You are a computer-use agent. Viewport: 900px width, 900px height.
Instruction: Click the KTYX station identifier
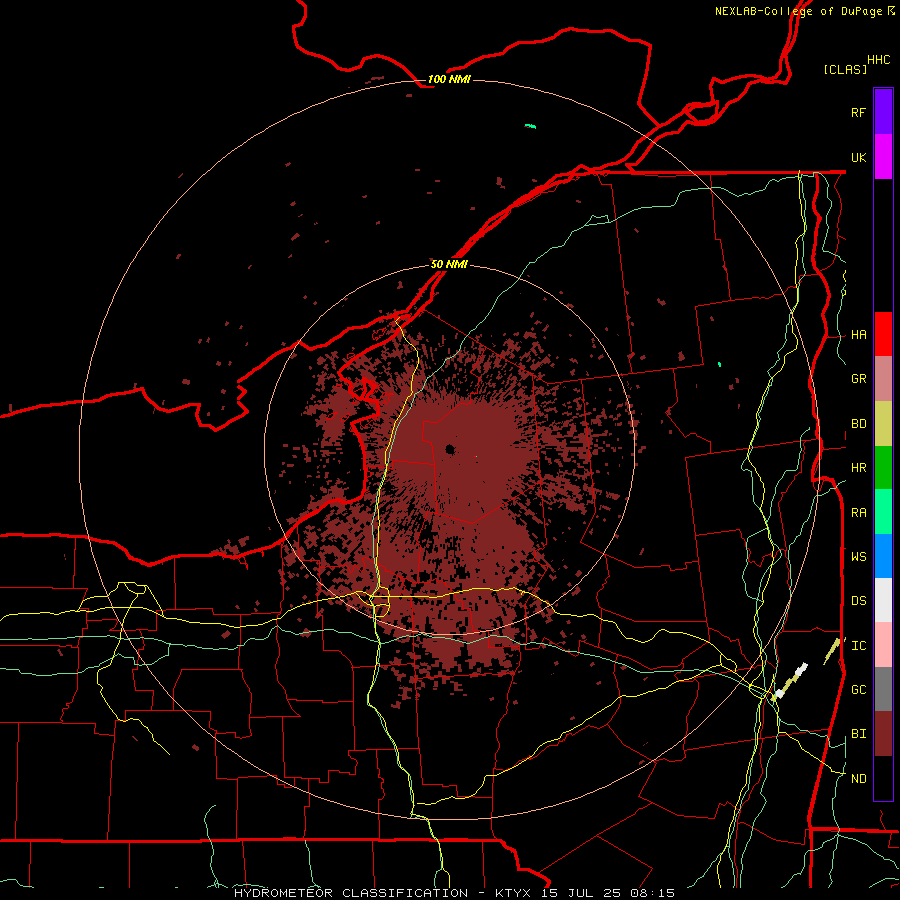click(x=514, y=893)
